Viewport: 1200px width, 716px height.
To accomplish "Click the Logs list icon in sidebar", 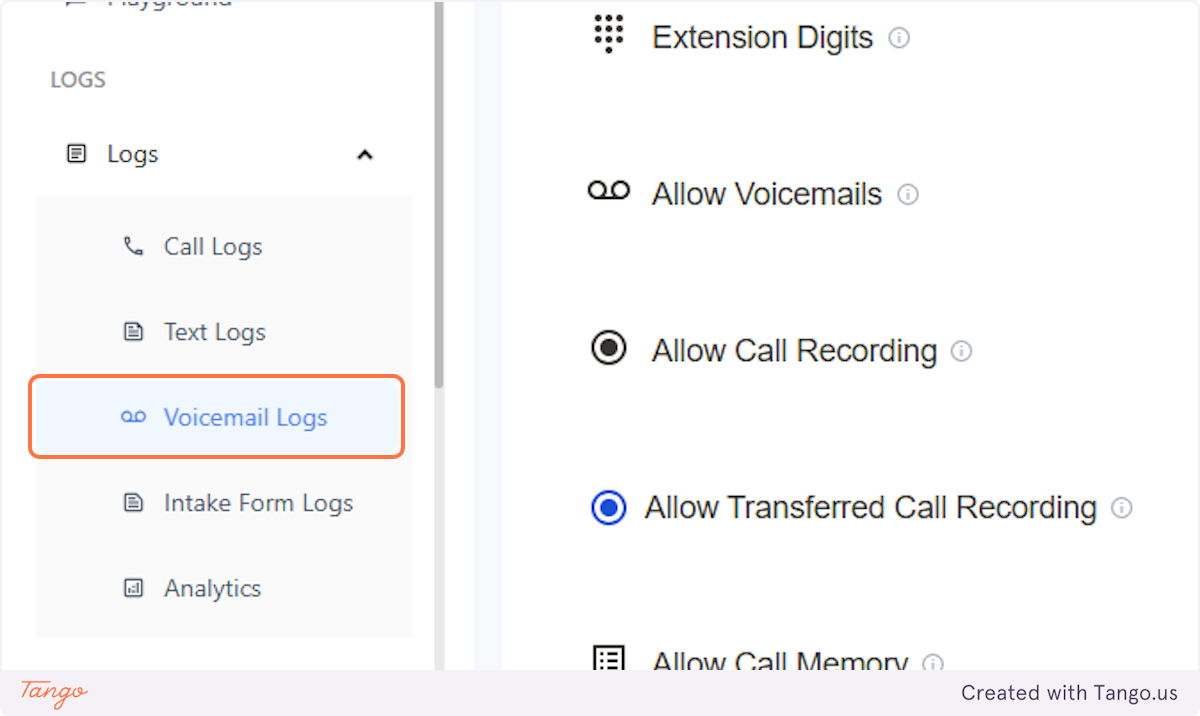I will click(77, 153).
